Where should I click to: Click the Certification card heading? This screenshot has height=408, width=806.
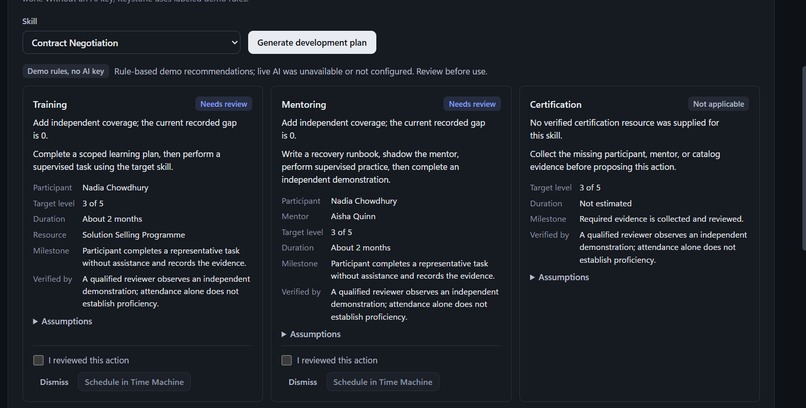[x=556, y=104]
